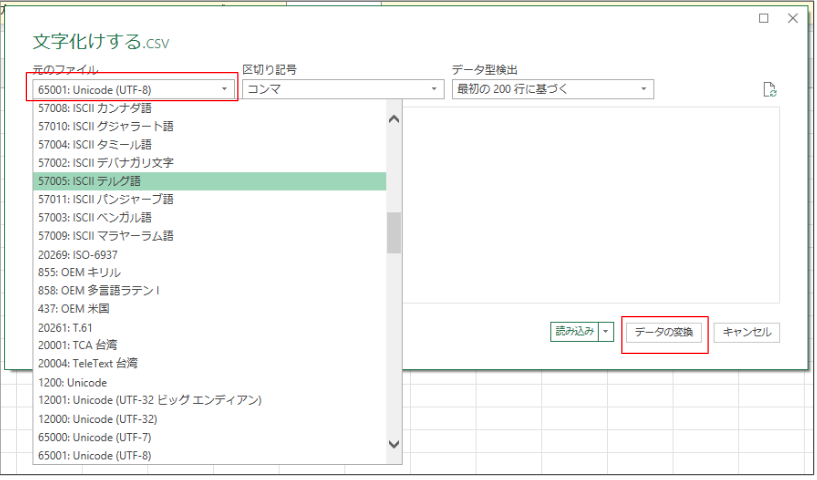Select 57005: ISCII テルグ語 item
This screenshot has width=817, height=480.
209,181
